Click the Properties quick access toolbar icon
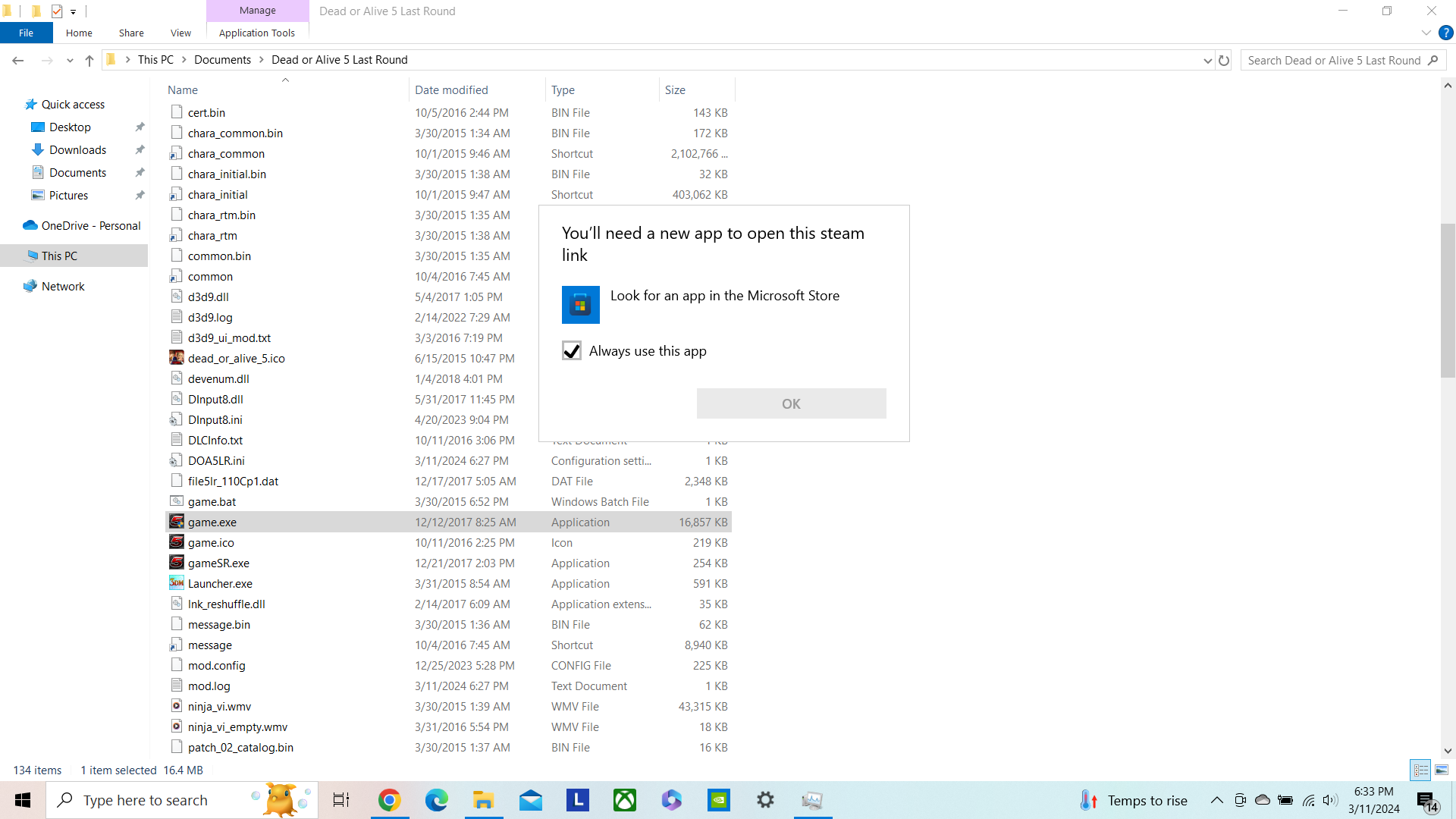Viewport: 1456px width, 819px height. click(57, 11)
